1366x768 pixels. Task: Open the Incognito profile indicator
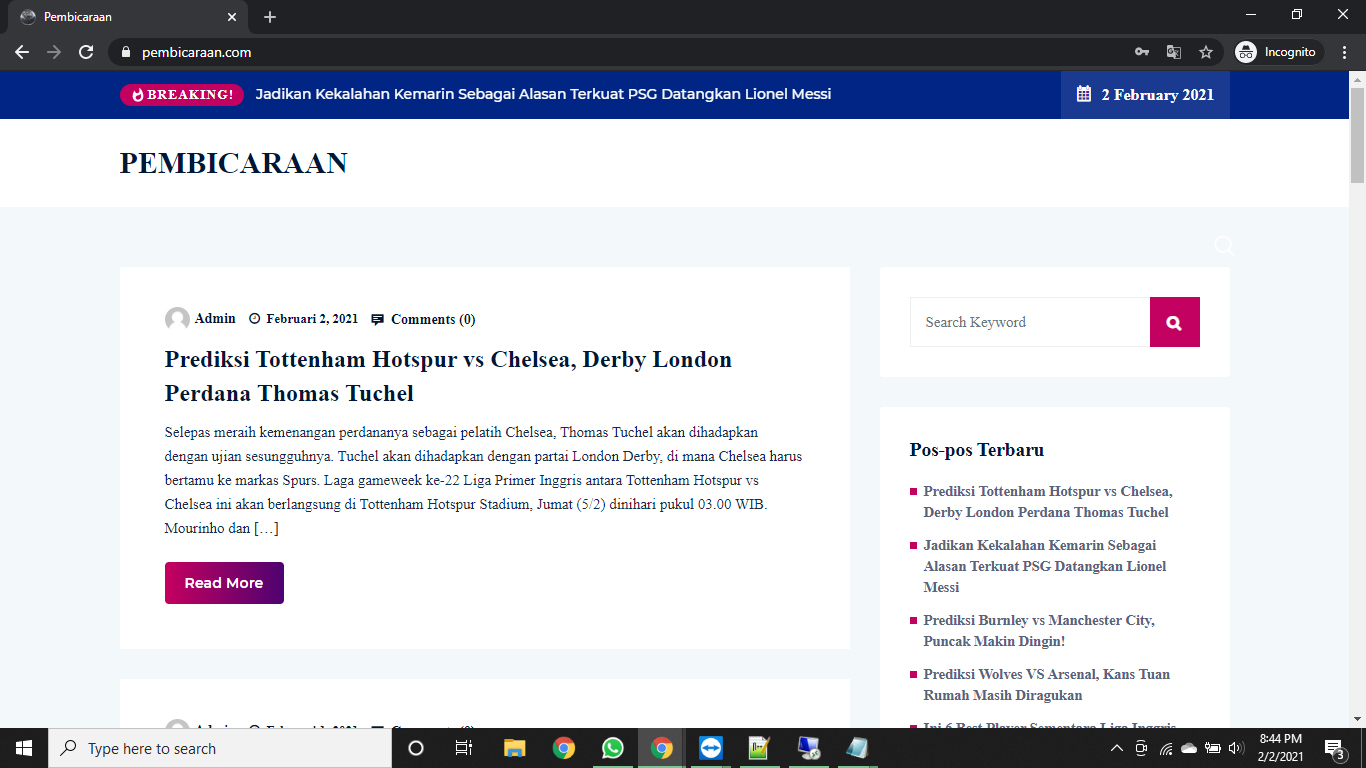[1279, 52]
